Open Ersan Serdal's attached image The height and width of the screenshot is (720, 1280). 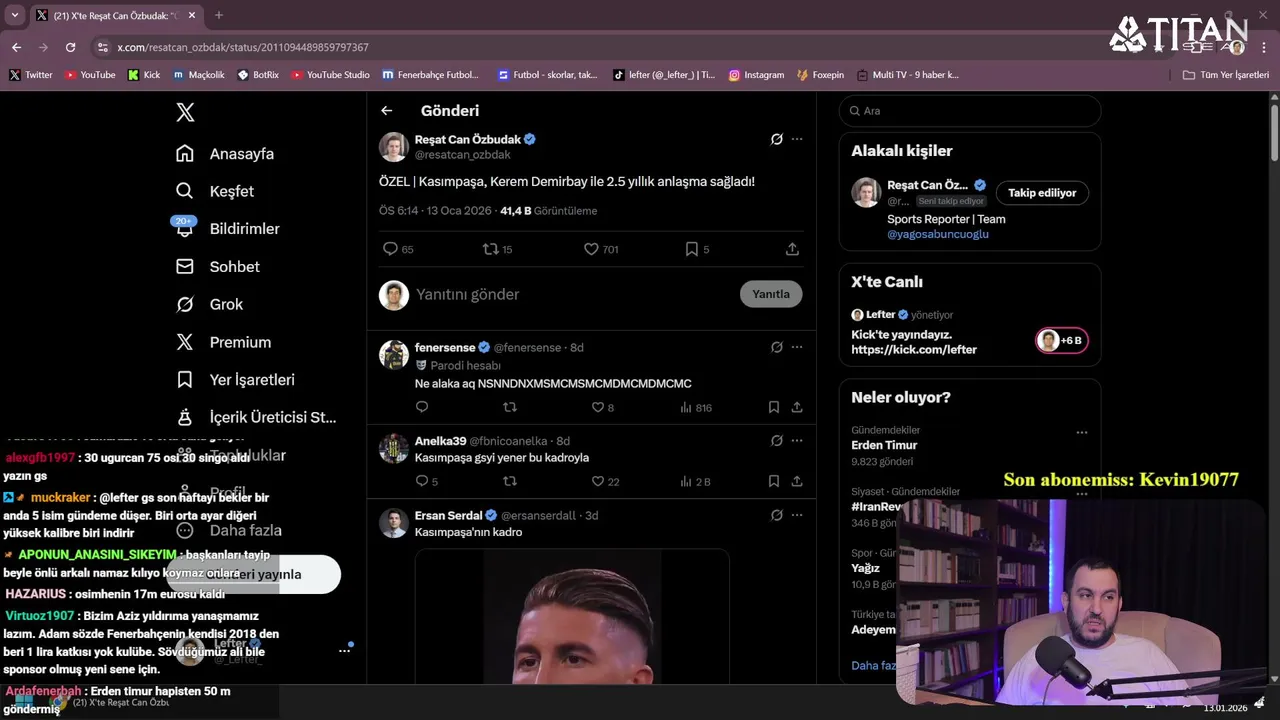click(572, 616)
